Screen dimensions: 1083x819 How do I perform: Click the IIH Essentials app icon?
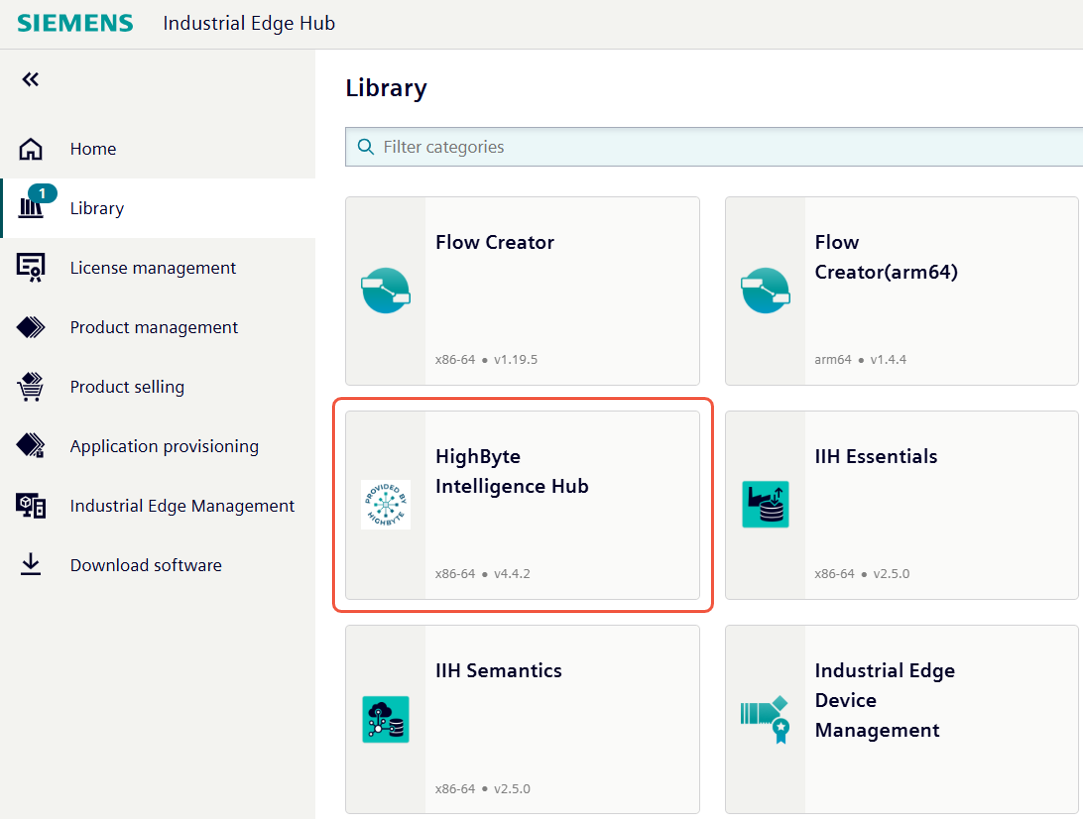tap(765, 505)
